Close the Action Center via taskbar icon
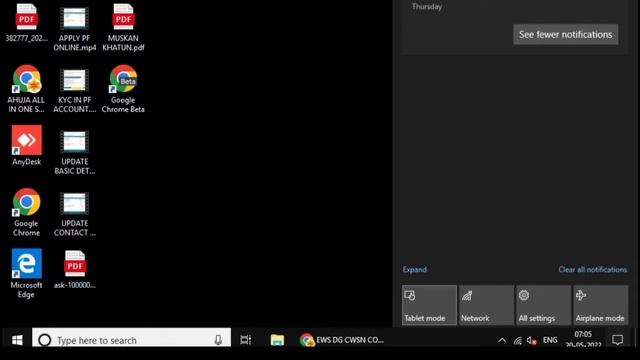640x360 pixels. tap(618, 340)
